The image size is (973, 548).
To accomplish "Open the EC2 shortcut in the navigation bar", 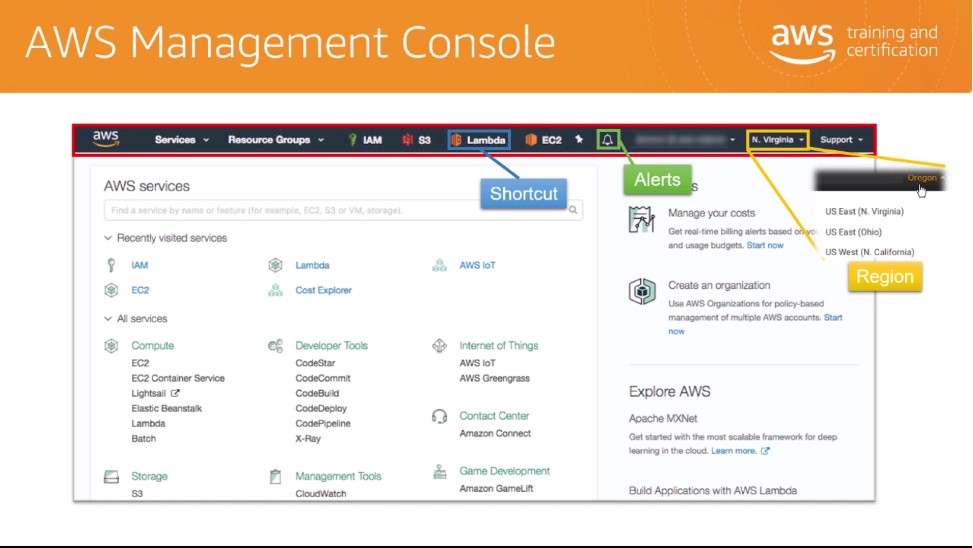I will click(543, 140).
